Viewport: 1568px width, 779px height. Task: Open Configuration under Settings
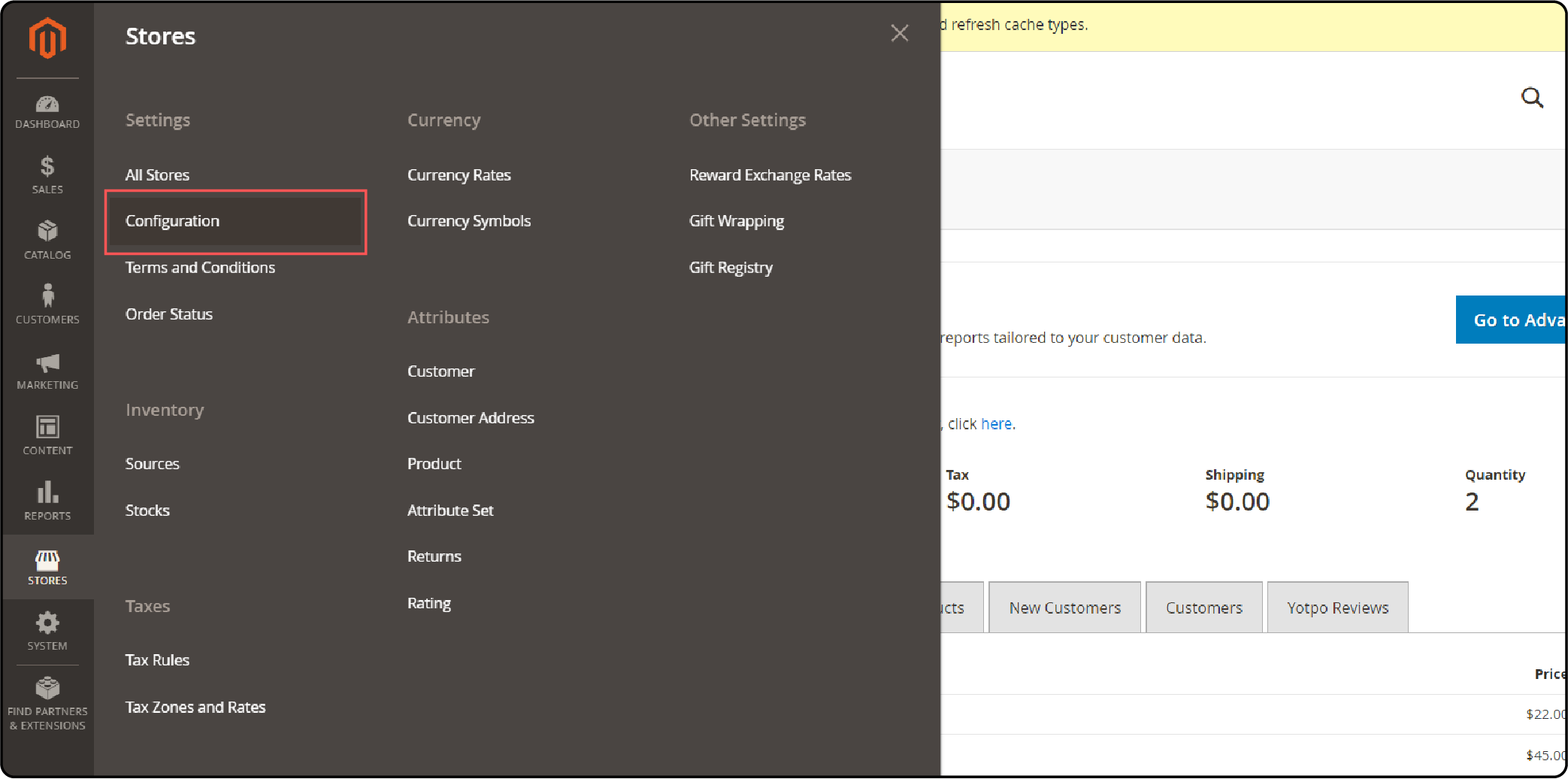tap(236, 222)
